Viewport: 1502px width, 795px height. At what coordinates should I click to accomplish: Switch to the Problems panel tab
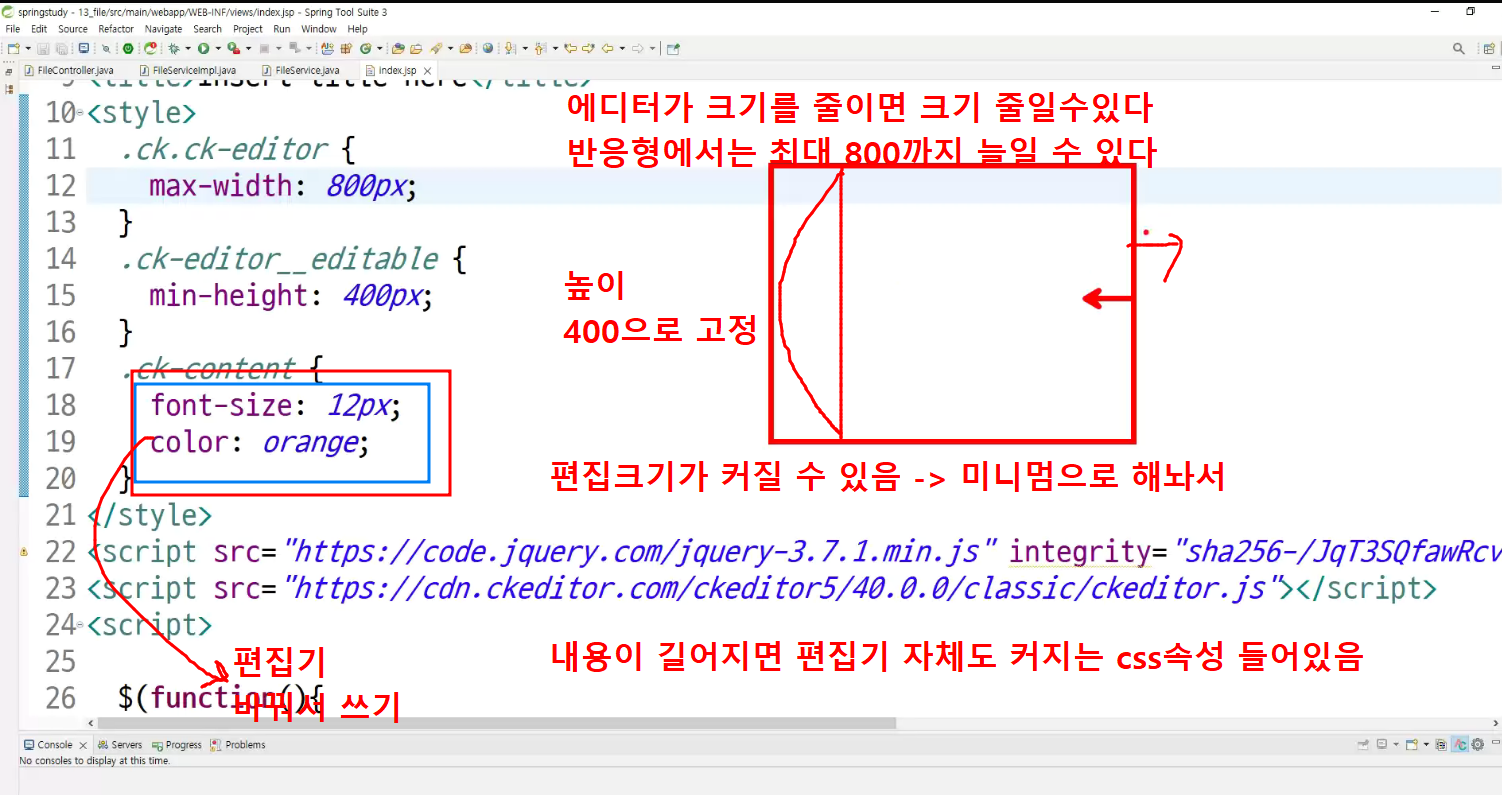[x=238, y=745]
